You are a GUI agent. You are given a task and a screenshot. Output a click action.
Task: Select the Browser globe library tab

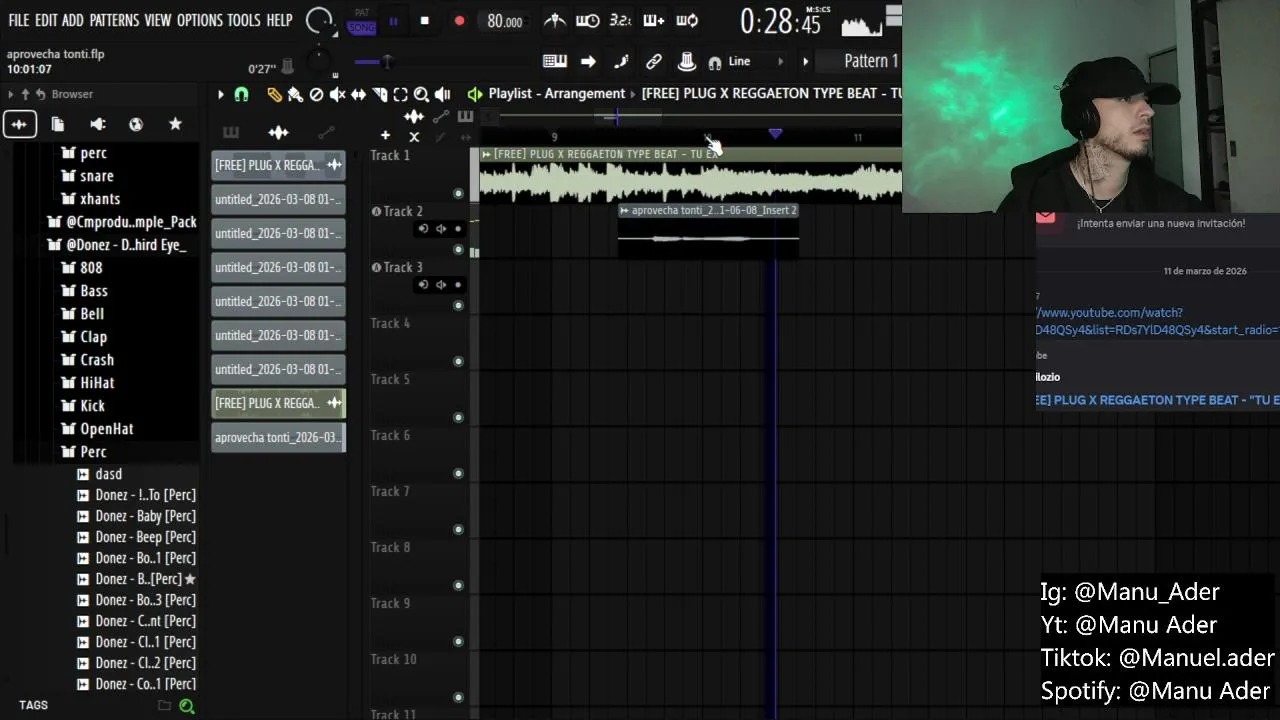pyautogui.click(x=136, y=124)
